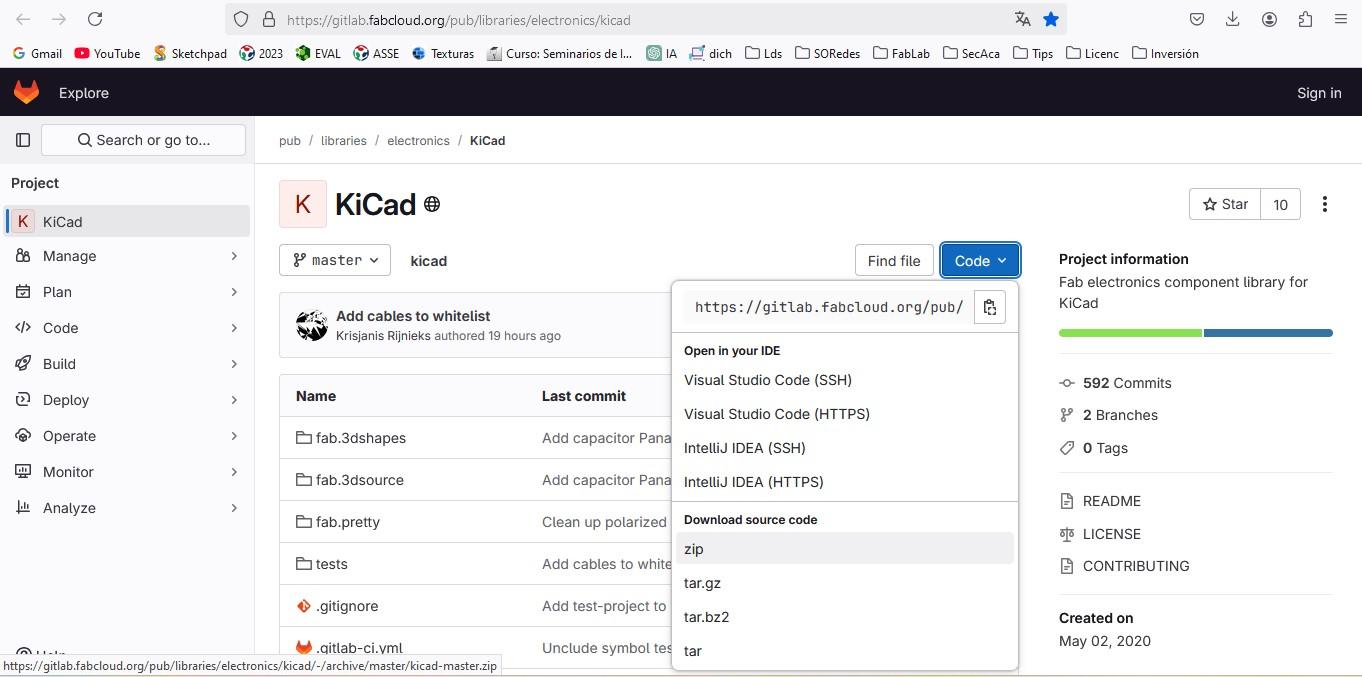The height and width of the screenshot is (677, 1362).
Task: Collapse the Code dropdown button
Action: click(980, 260)
